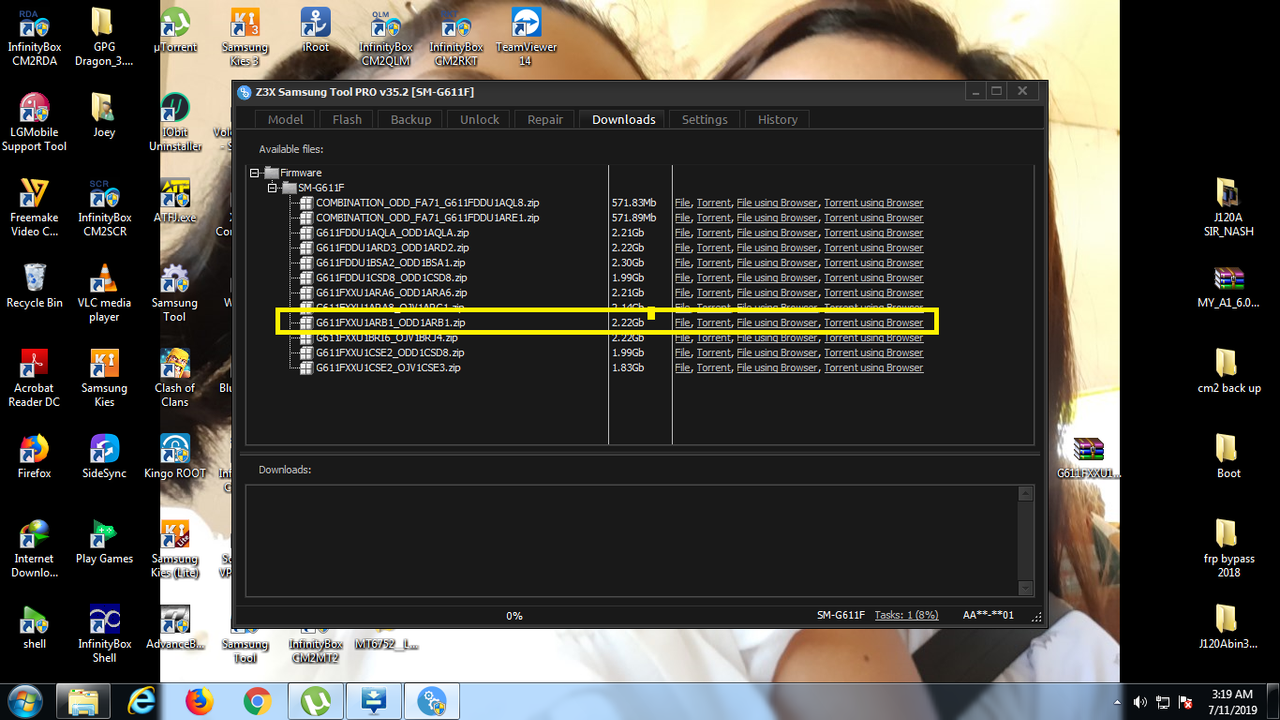Select the Recycle Bin icon

[34, 286]
